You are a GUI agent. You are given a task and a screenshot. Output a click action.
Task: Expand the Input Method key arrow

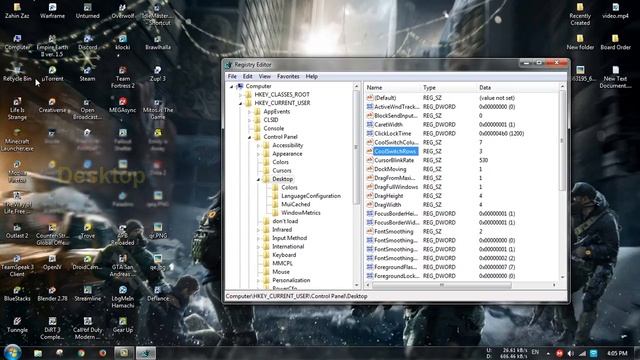point(258,238)
